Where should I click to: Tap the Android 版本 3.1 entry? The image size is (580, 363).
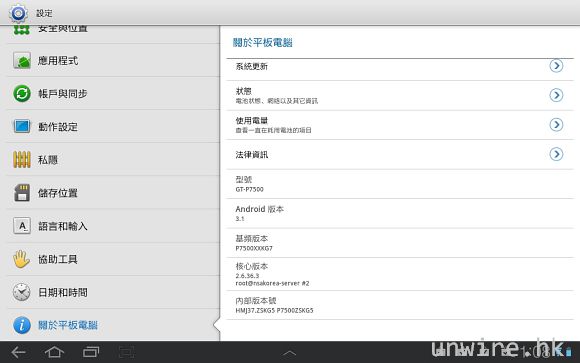click(400, 214)
